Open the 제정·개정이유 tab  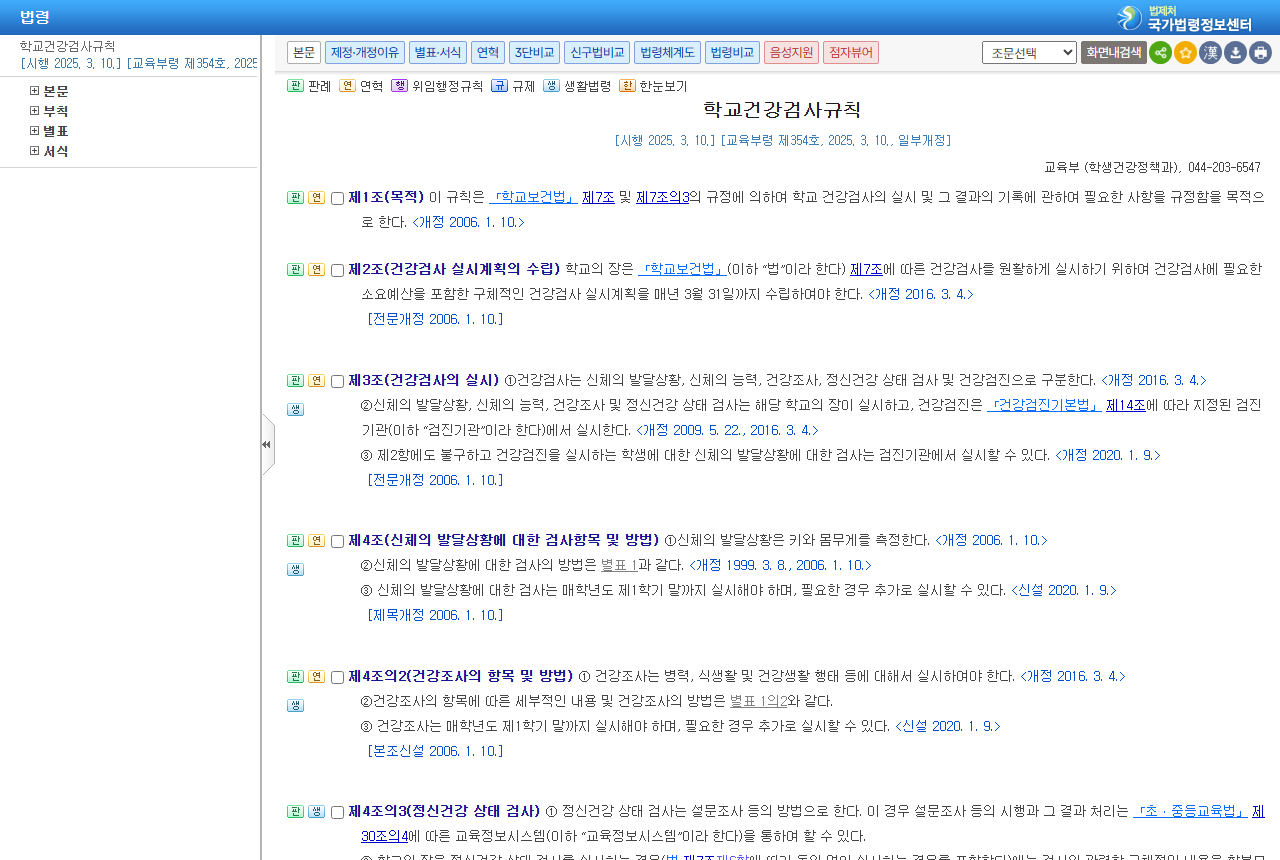click(x=365, y=53)
